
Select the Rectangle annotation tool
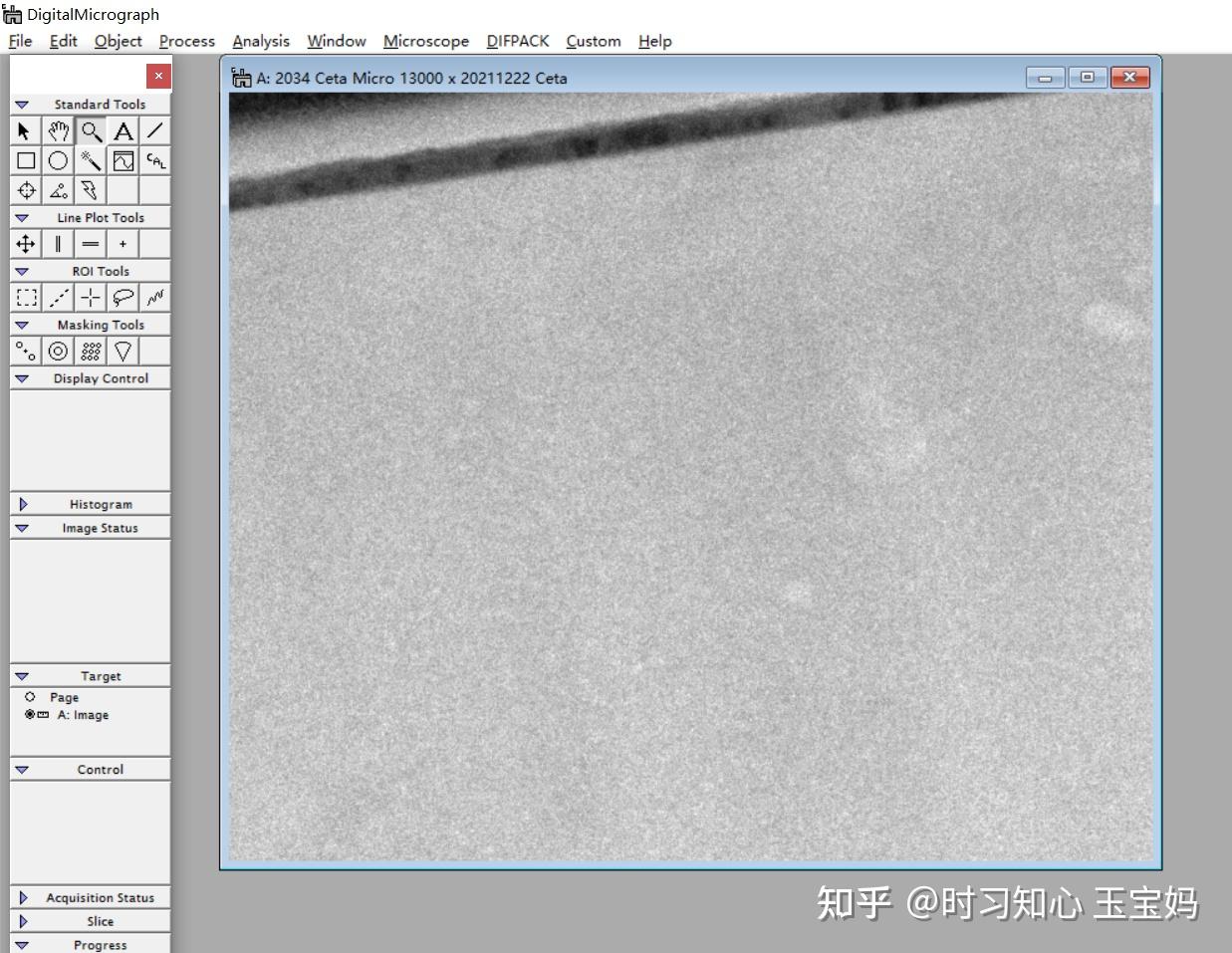[25, 159]
